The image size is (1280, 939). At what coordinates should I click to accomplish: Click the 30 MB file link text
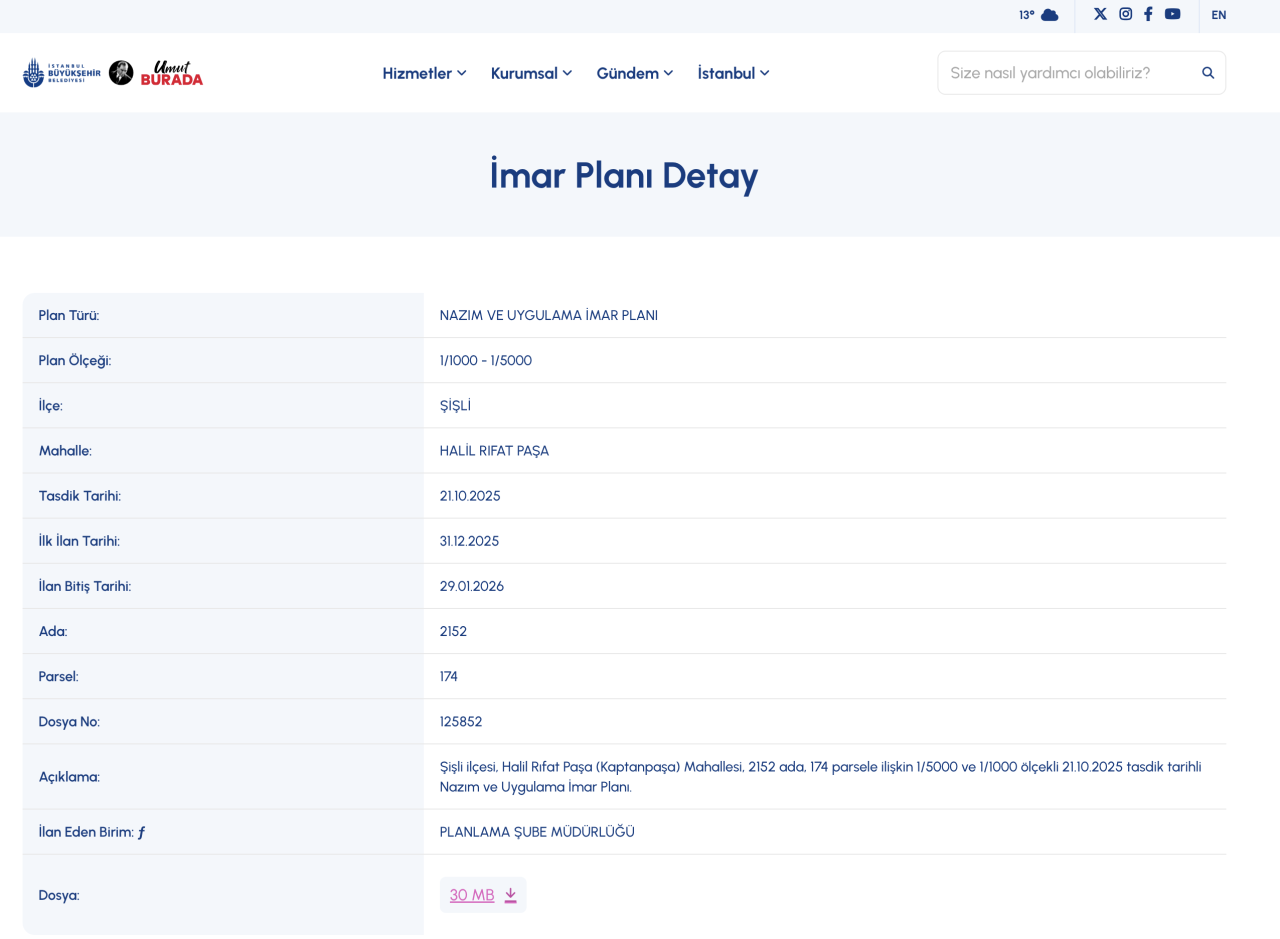coord(472,895)
